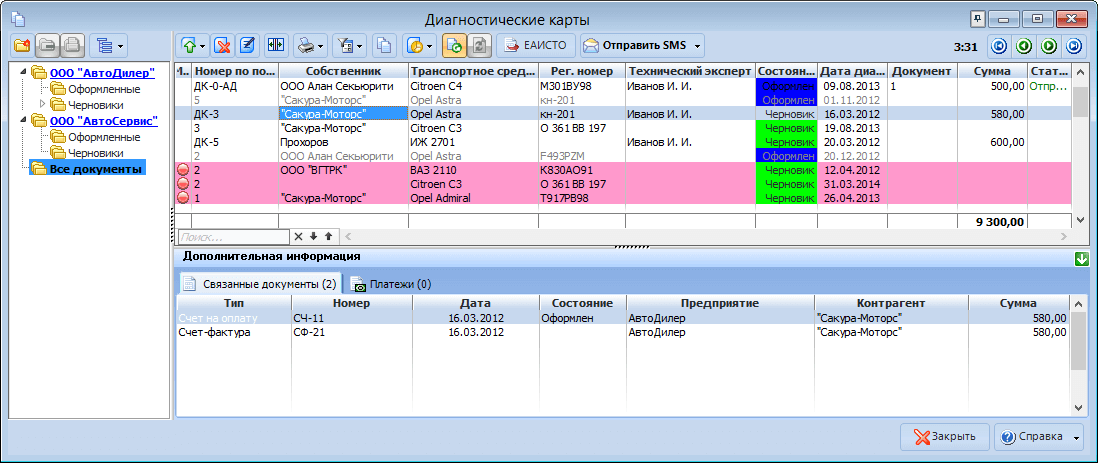Screen dimensions: 1098x463
Task: Copy the selected document via copy icon
Action: 384,46
